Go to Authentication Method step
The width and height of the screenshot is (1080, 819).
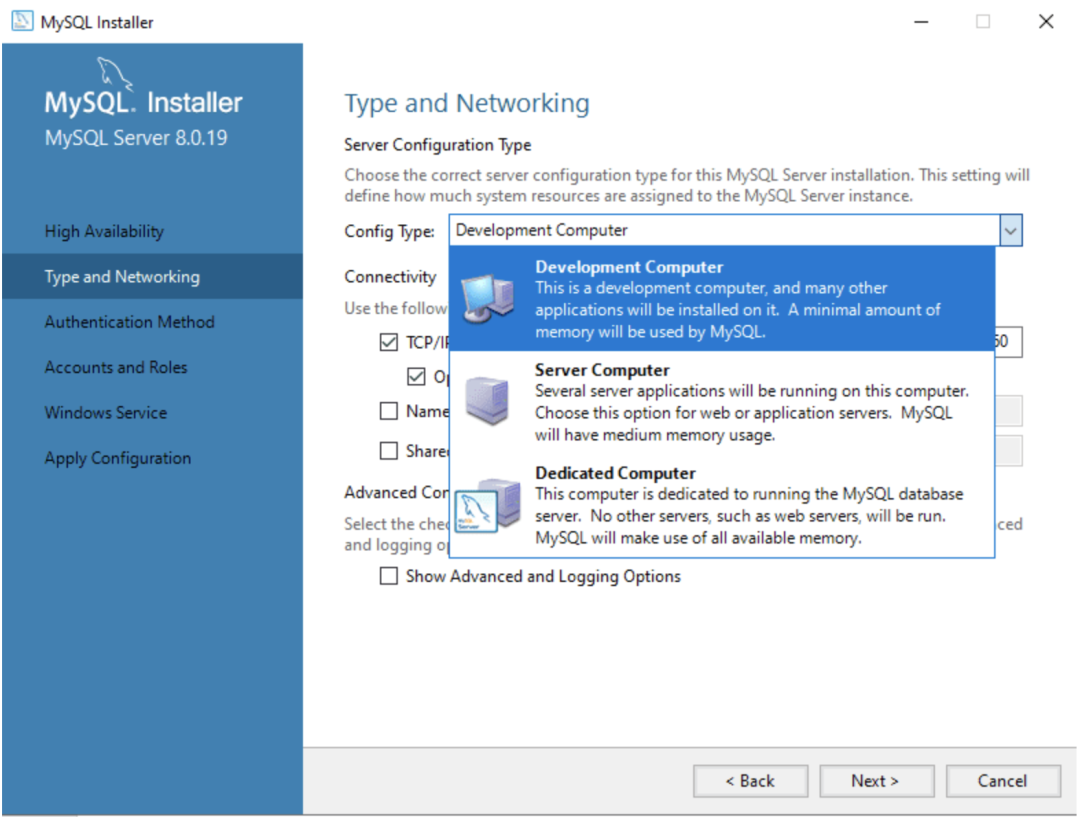pyautogui.click(x=129, y=322)
